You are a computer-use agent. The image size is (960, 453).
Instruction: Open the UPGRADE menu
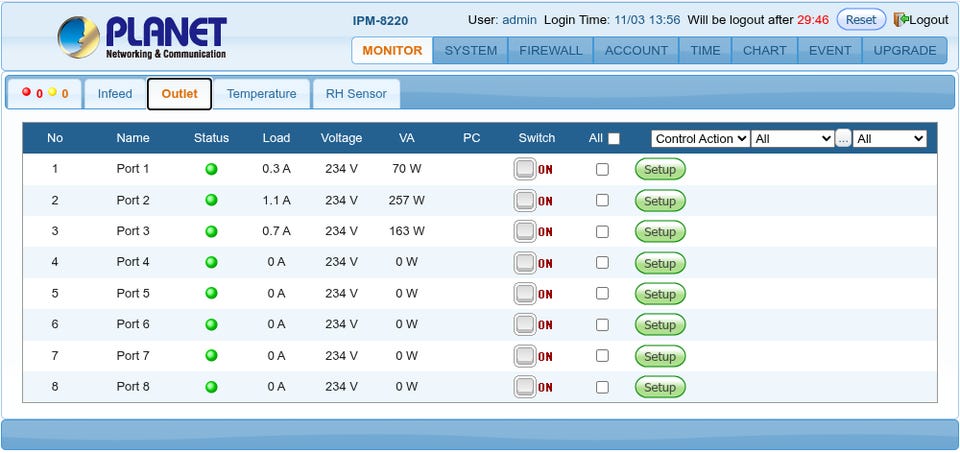[x=904, y=50]
